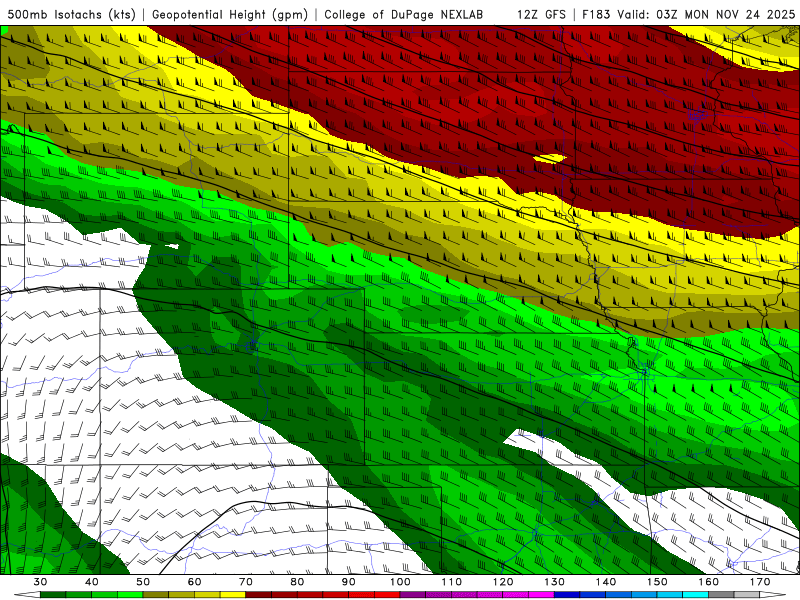Click the 100 label on the color scale

coord(401,582)
